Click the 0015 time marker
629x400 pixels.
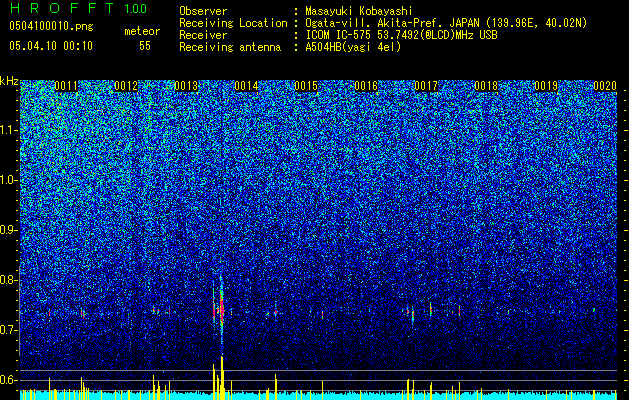pos(306,86)
